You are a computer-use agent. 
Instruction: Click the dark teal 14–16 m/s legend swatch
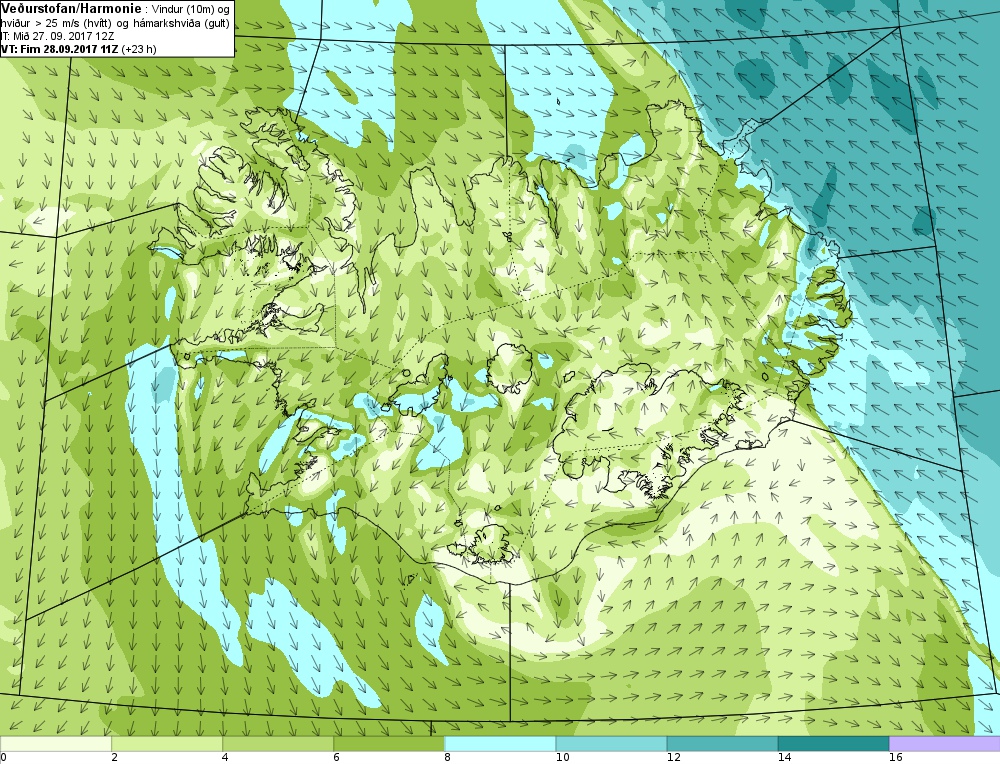pyautogui.click(x=834, y=744)
